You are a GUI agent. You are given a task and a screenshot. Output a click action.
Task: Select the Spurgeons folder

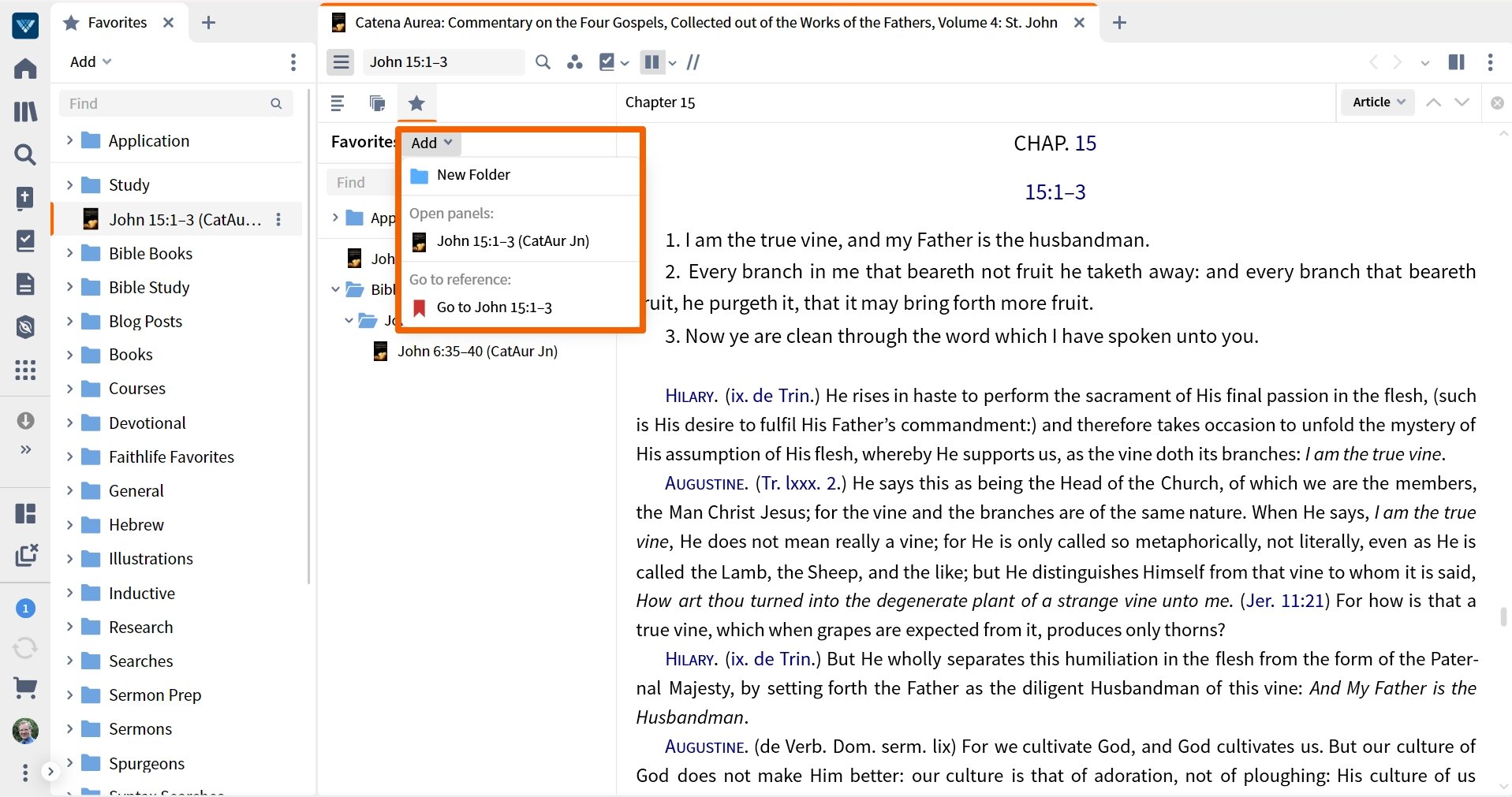point(147,763)
